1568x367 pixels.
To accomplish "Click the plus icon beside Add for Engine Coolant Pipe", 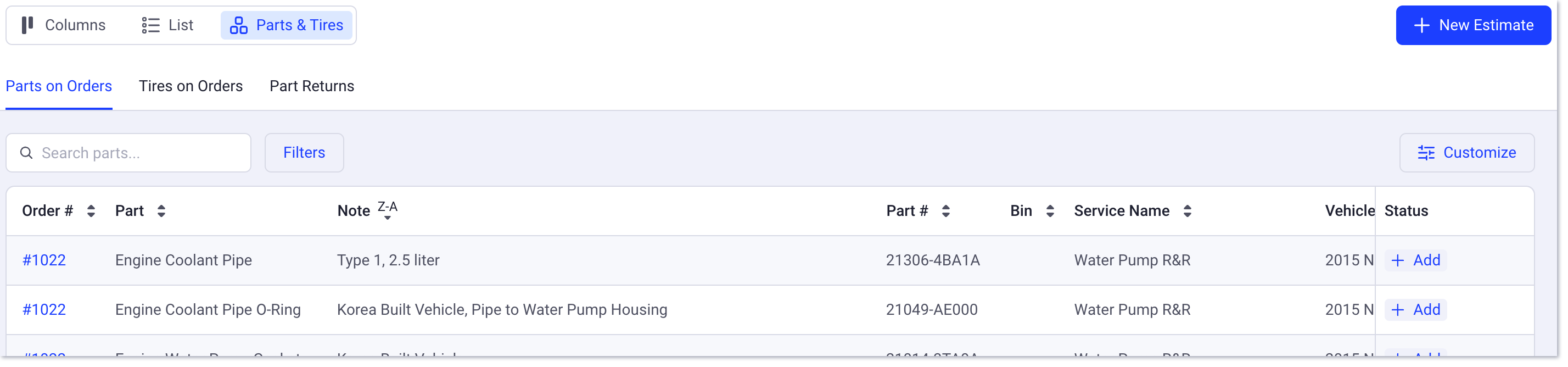I will (x=1399, y=260).
